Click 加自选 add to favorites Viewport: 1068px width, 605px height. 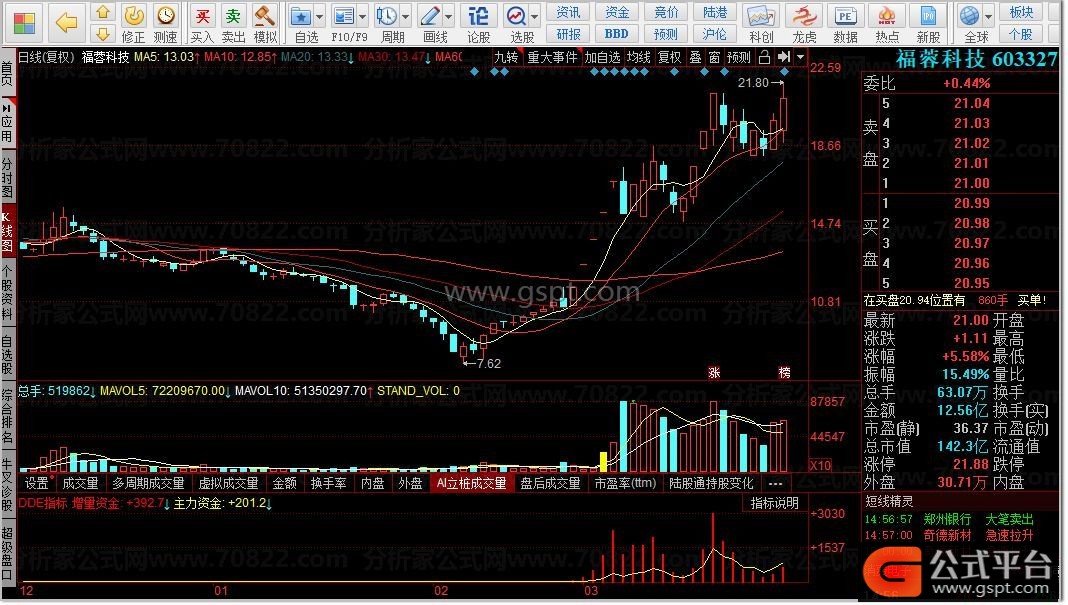602,57
